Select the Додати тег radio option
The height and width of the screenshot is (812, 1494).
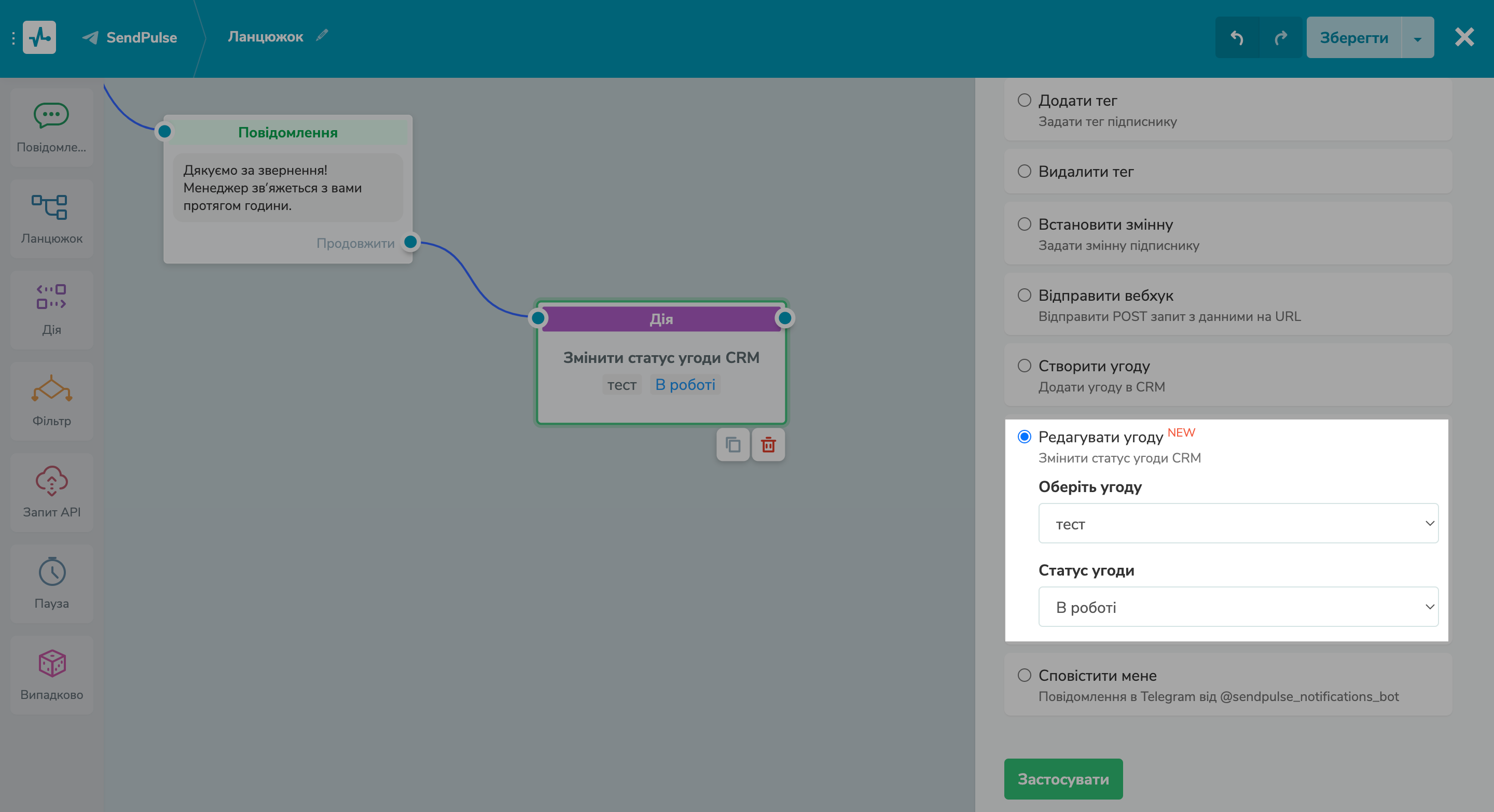point(1024,100)
